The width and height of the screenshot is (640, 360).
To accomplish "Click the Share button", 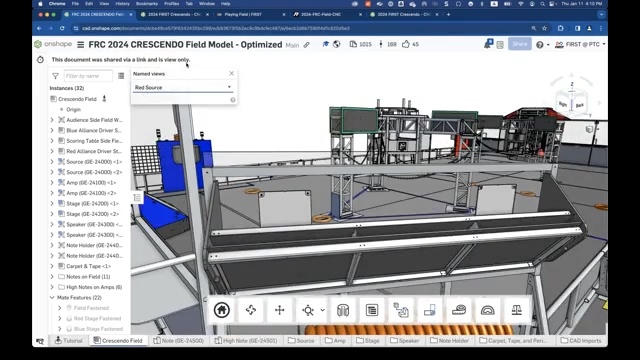I will 520,44.
